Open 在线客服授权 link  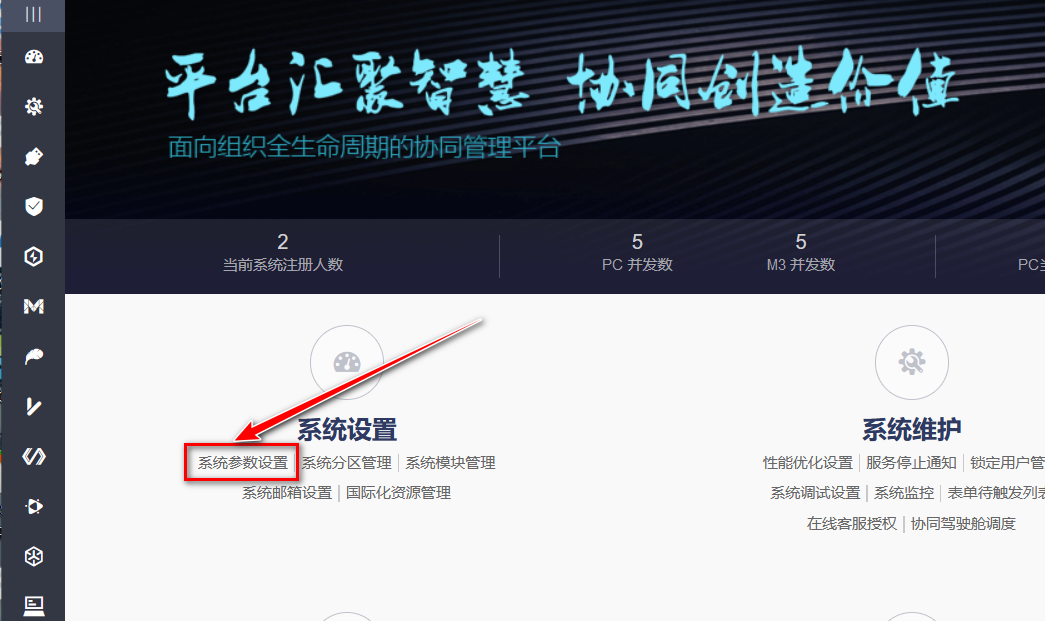click(852, 524)
